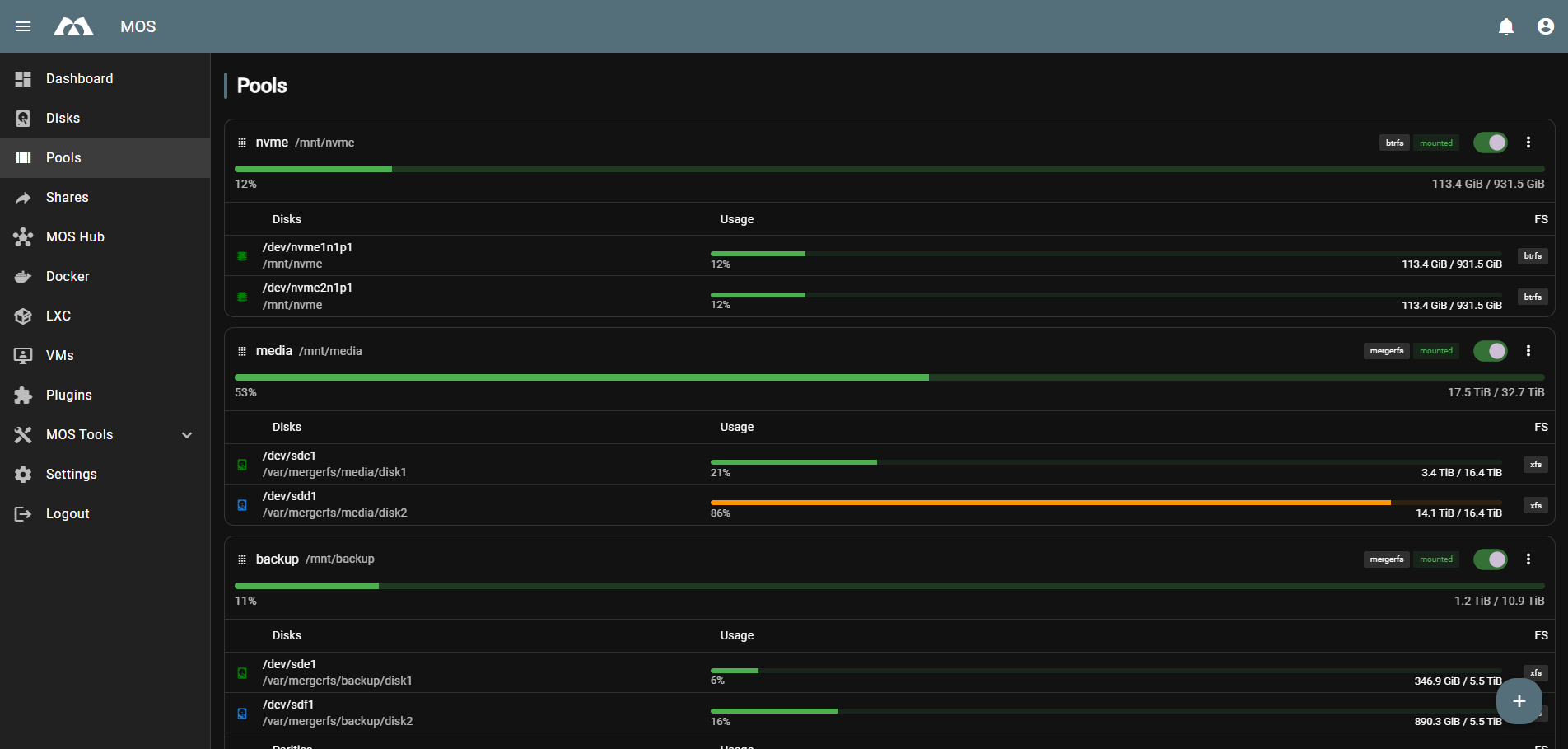
Task: Click the MOS logo in the top bar
Action: pos(73,26)
